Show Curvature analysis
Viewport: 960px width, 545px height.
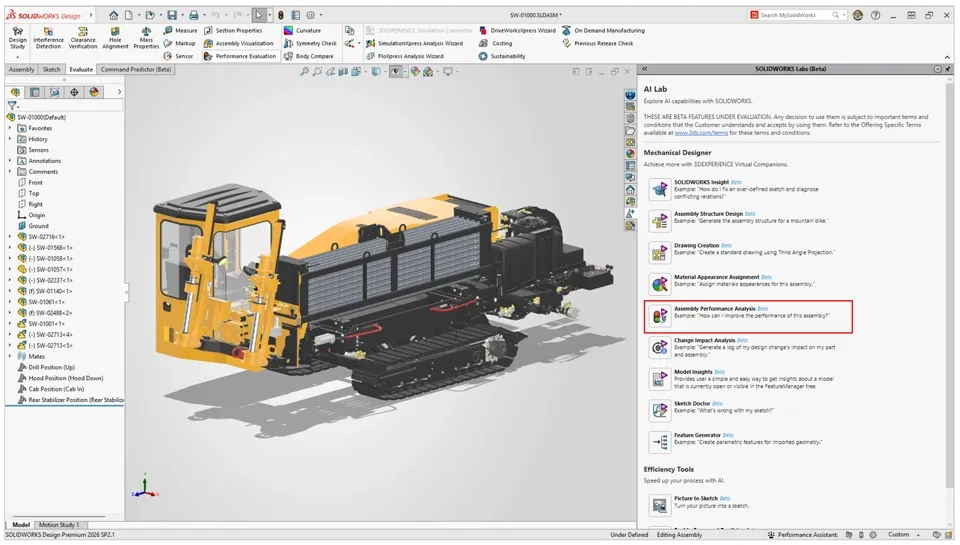pos(302,31)
